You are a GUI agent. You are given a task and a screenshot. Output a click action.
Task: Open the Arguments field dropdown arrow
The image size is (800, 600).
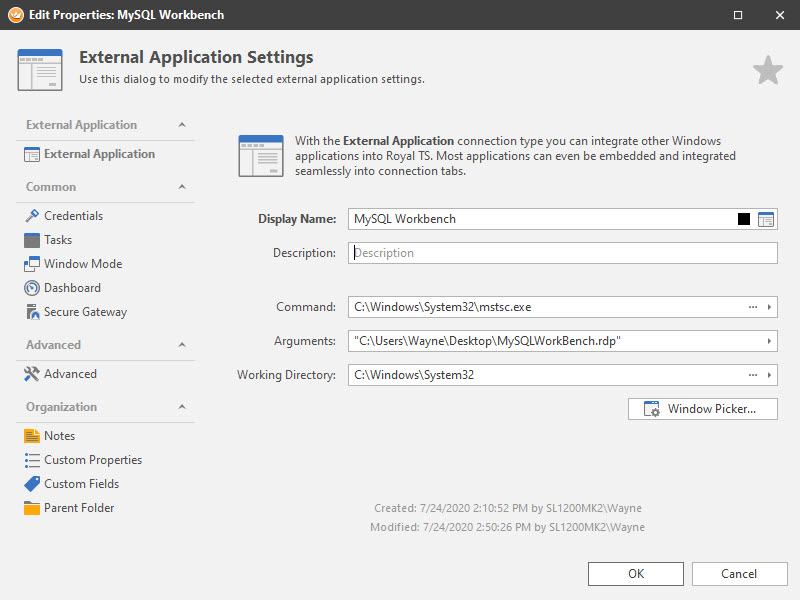tap(769, 341)
